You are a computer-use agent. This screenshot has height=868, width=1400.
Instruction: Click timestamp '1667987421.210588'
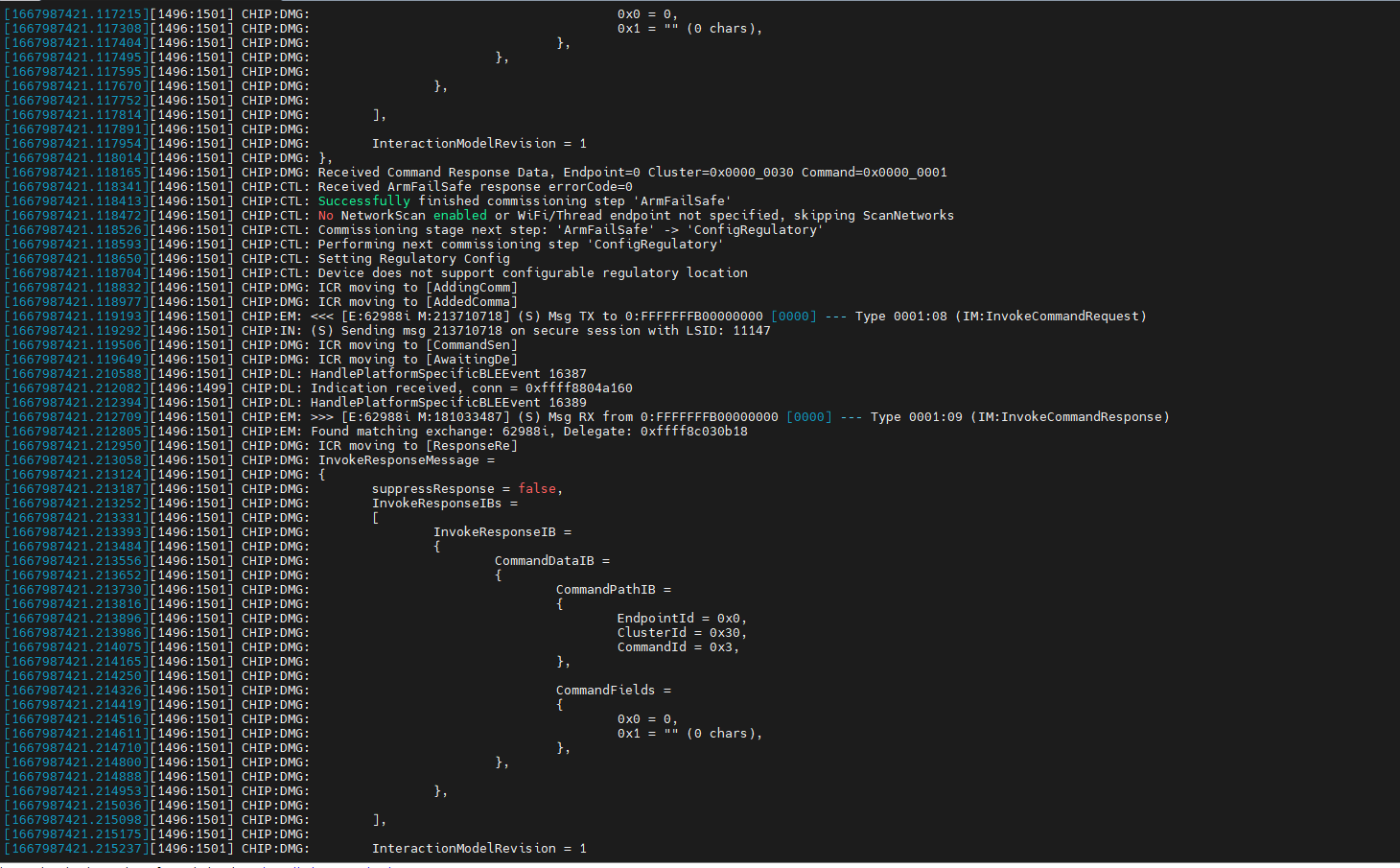77,374
